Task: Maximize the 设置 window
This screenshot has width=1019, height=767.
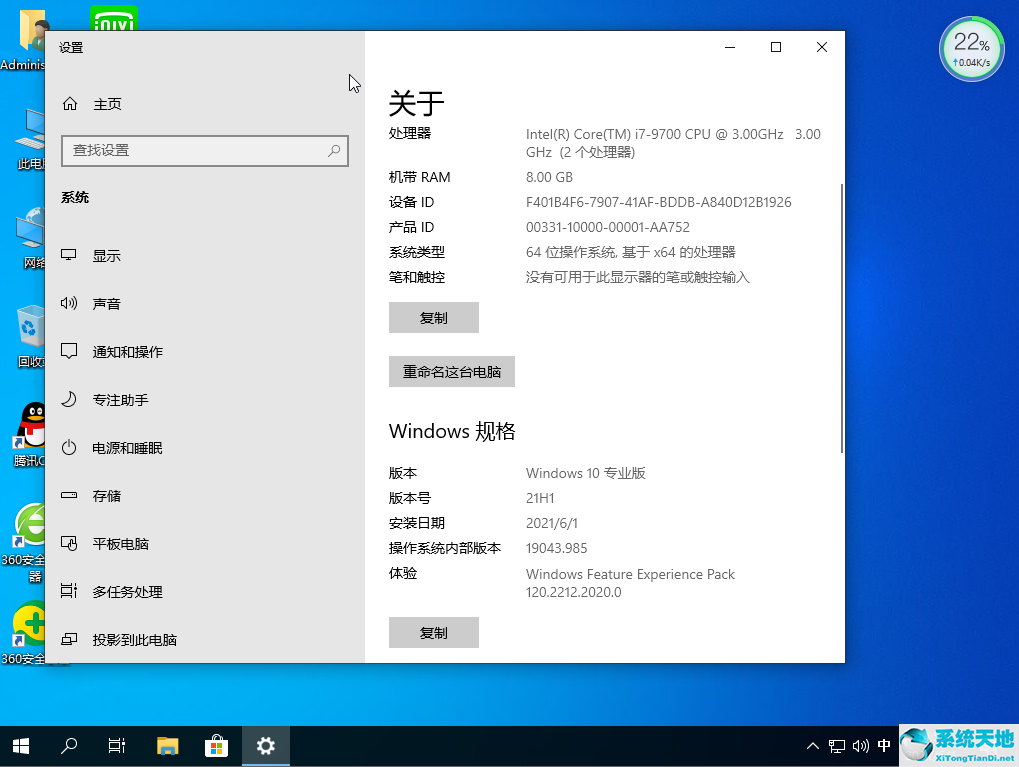Action: point(776,47)
